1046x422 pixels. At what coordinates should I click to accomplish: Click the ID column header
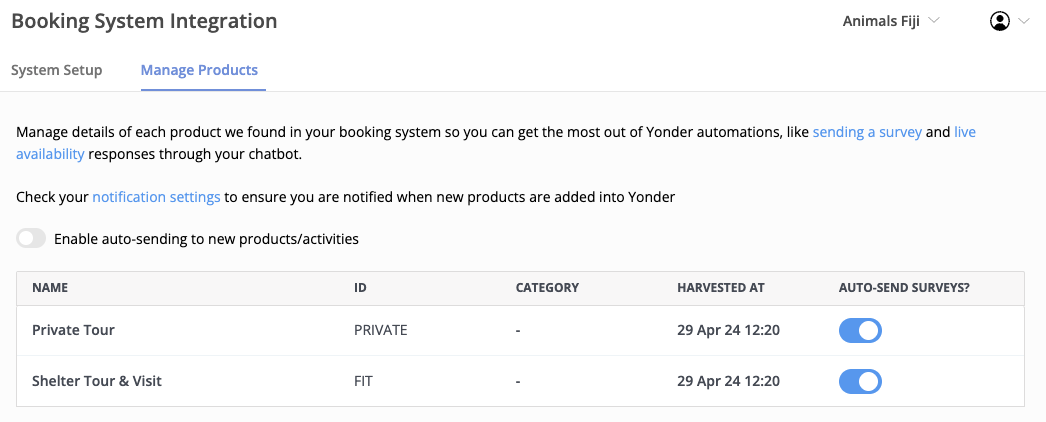point(361,288)
